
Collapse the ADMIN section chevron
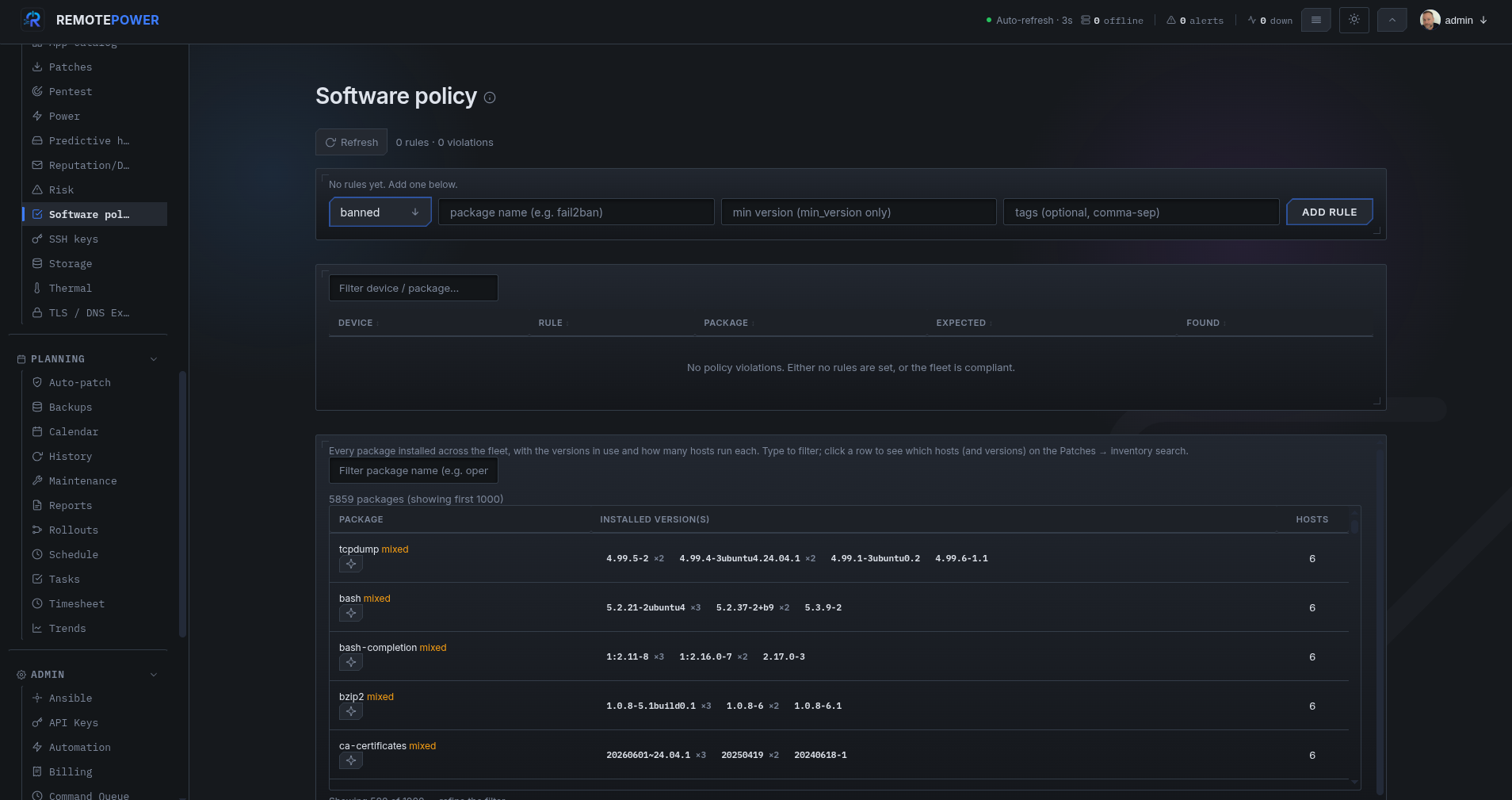point(154,675)
